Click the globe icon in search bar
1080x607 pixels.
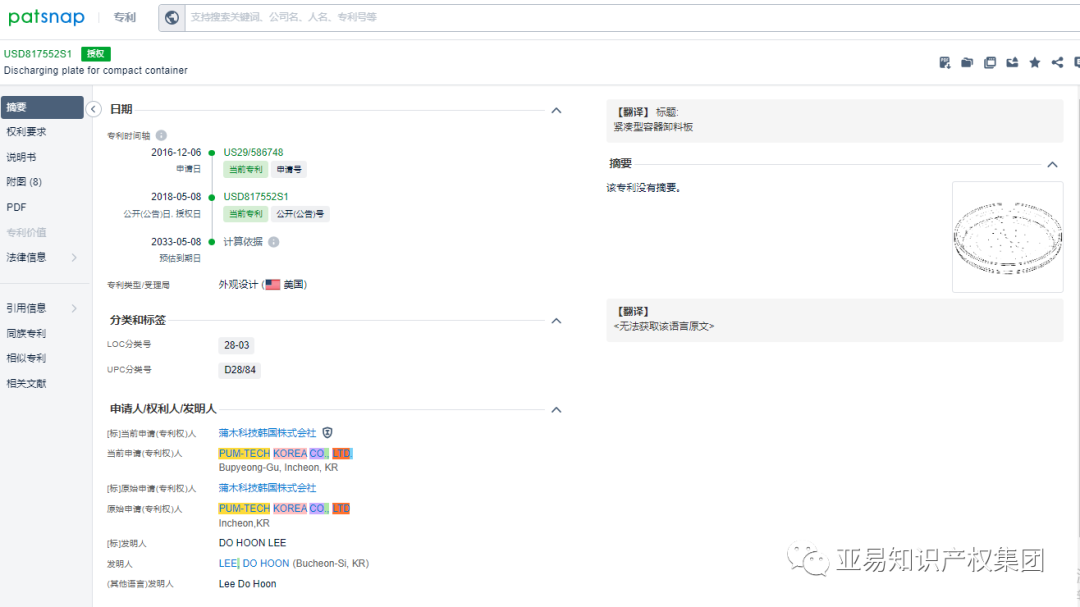[x=172, y=17]
